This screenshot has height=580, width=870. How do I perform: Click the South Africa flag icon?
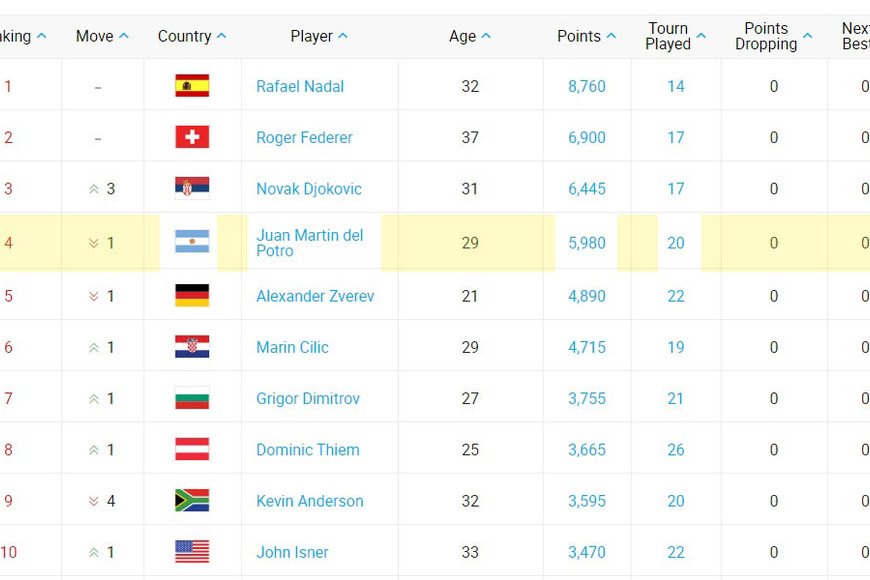click(192, 501)
